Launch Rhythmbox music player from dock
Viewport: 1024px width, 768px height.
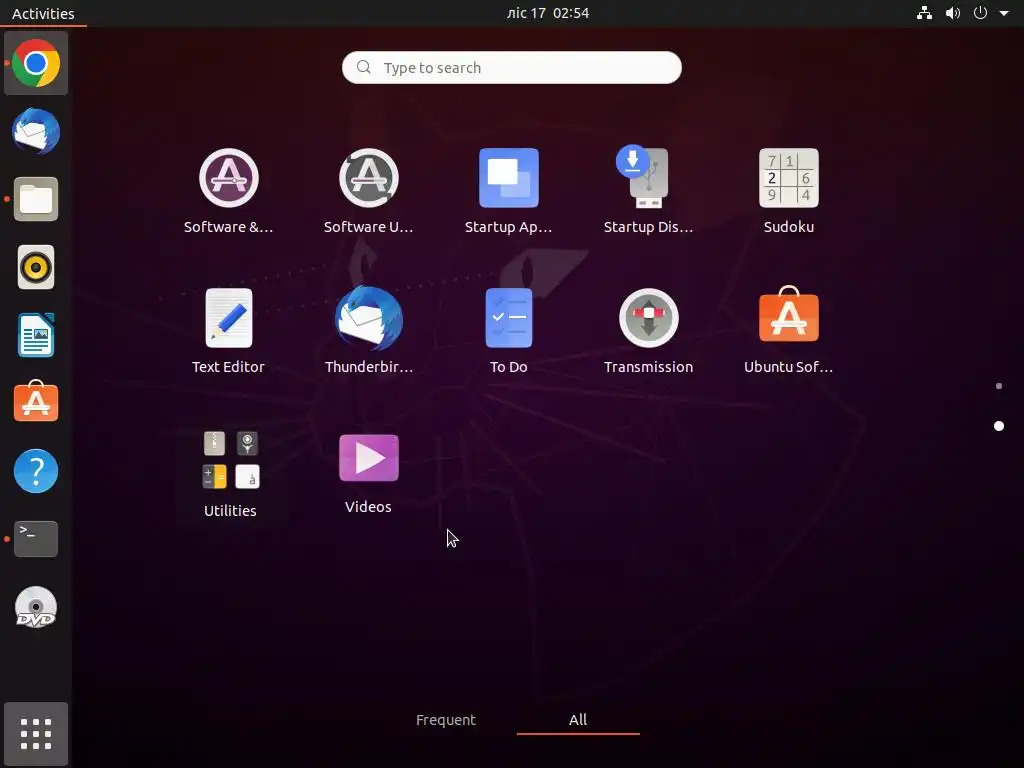coord(36,267)
